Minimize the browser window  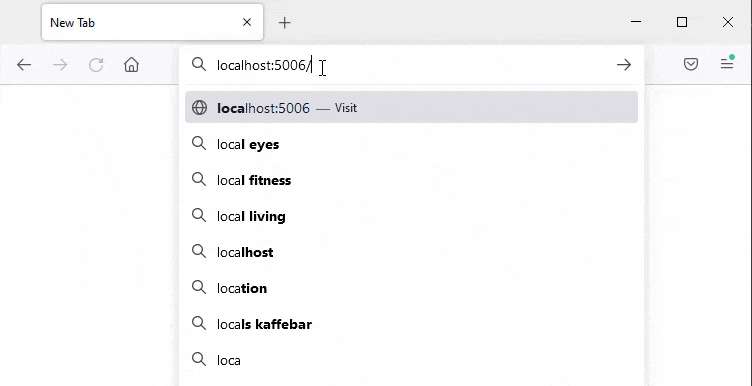click(636, 22)
